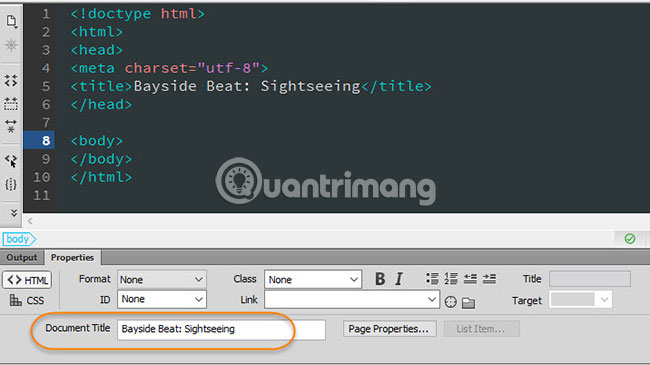Viewport: 650px width, 365px height.
Task: Click the opening <body> tag in code
Action: coord(97,141)
